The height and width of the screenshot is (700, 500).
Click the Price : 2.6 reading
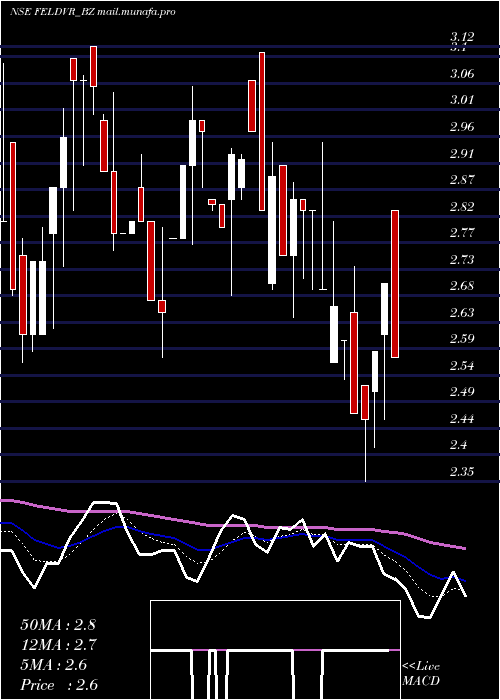pyautogui.click(x=59, y=685)
